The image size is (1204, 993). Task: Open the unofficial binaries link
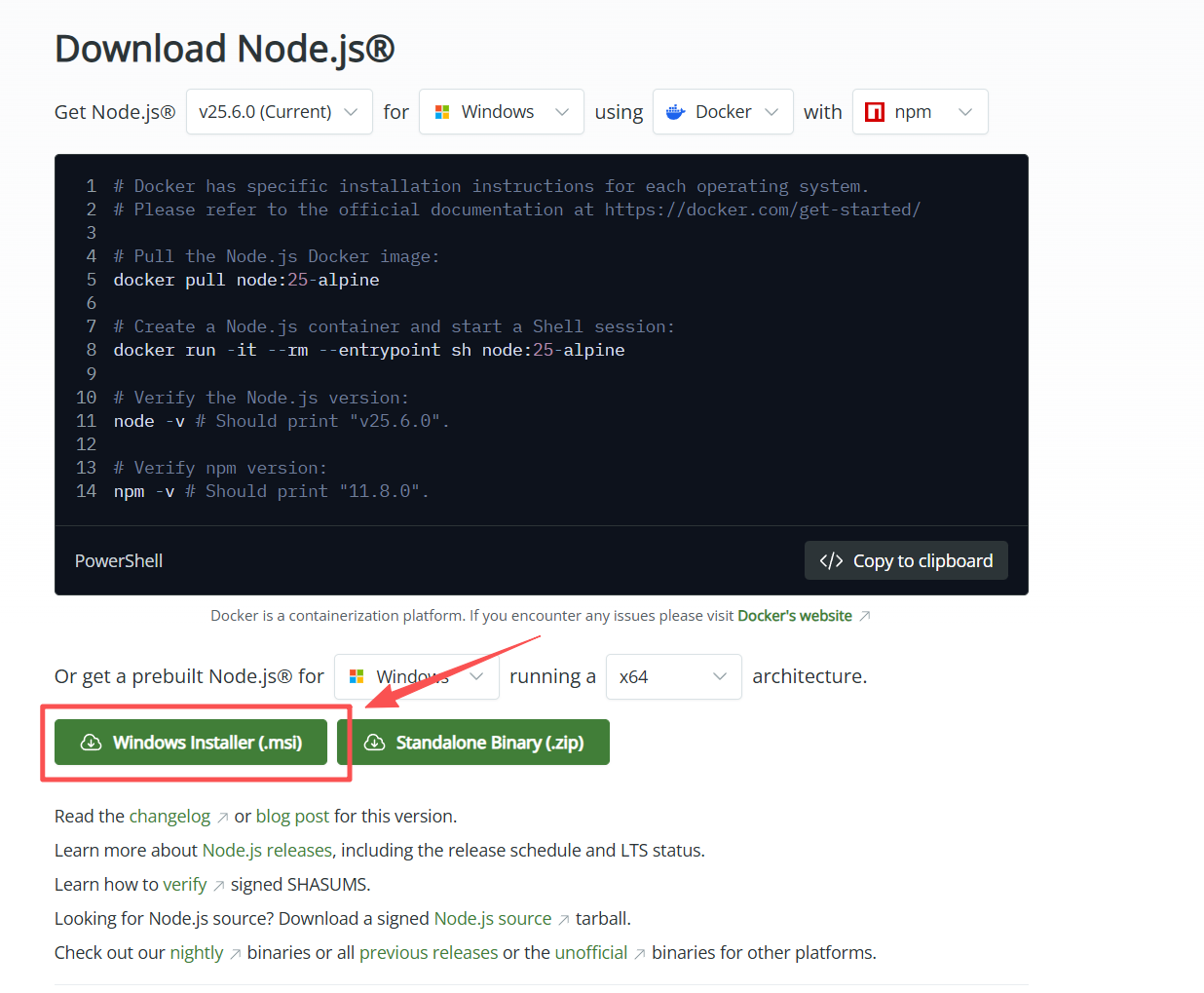591,953
